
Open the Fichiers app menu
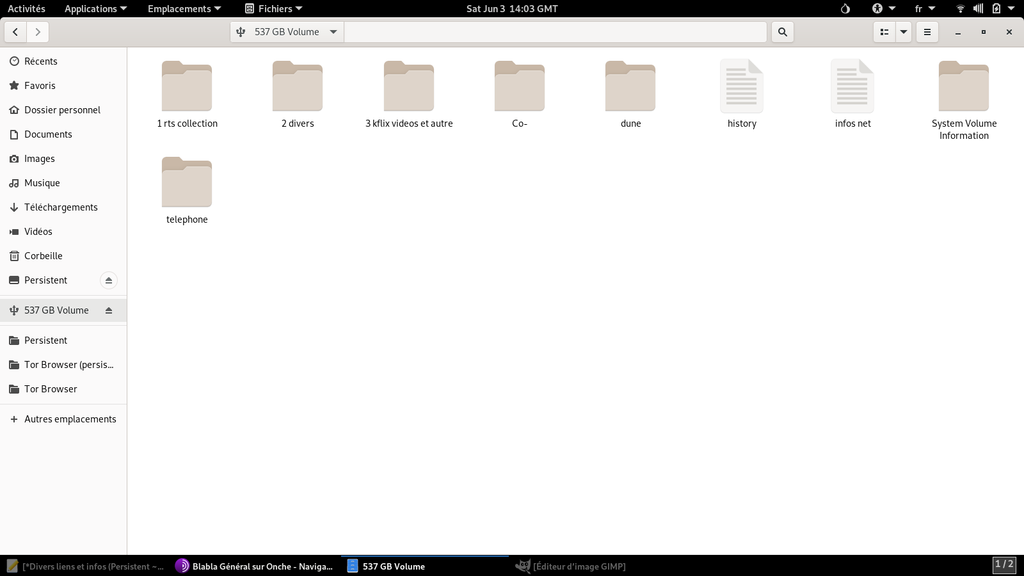pyautogui.click(x=274, y=8)
